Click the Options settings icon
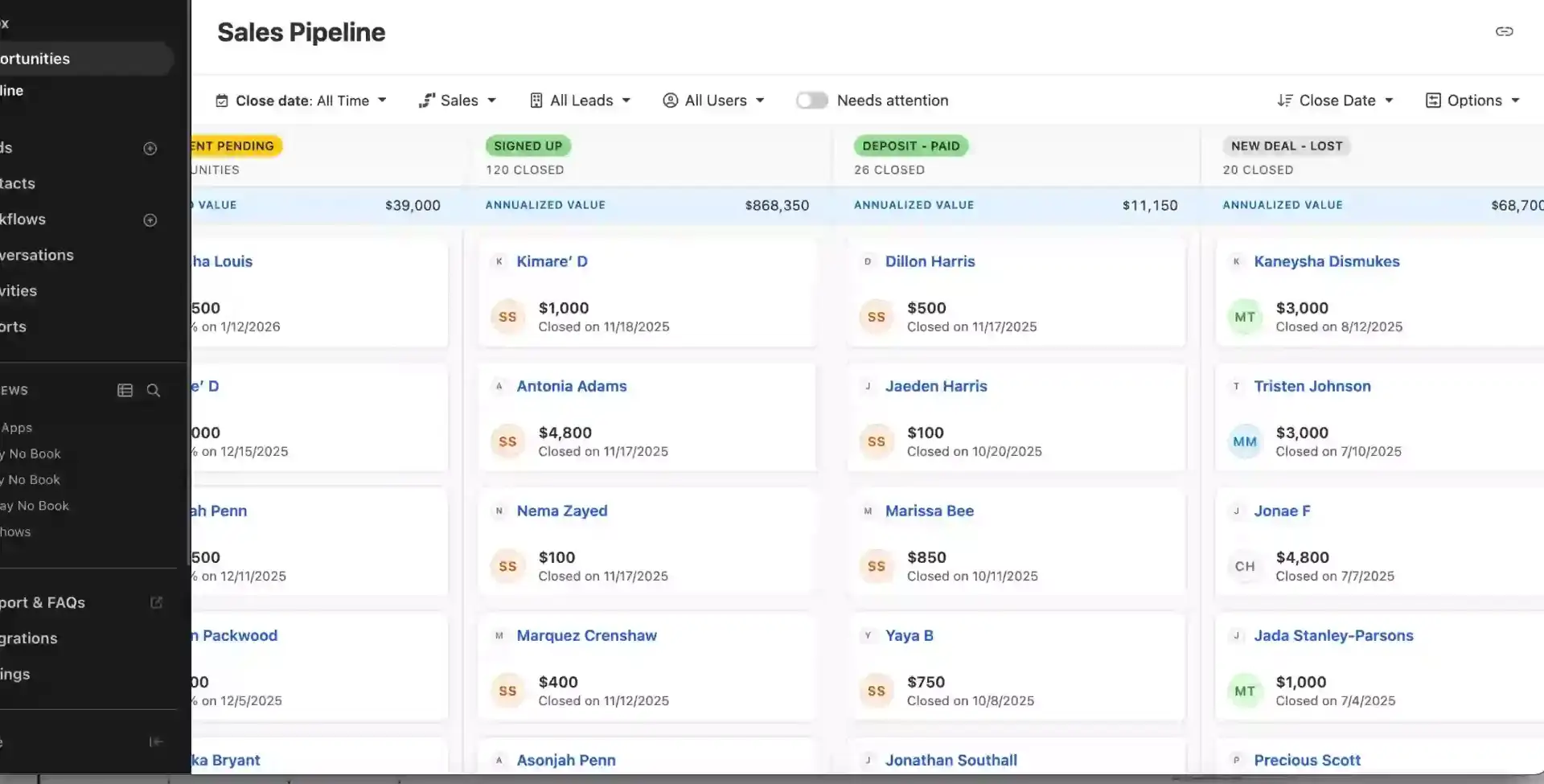Viewport: 1544px width, 784px height. click(1433, 101)
